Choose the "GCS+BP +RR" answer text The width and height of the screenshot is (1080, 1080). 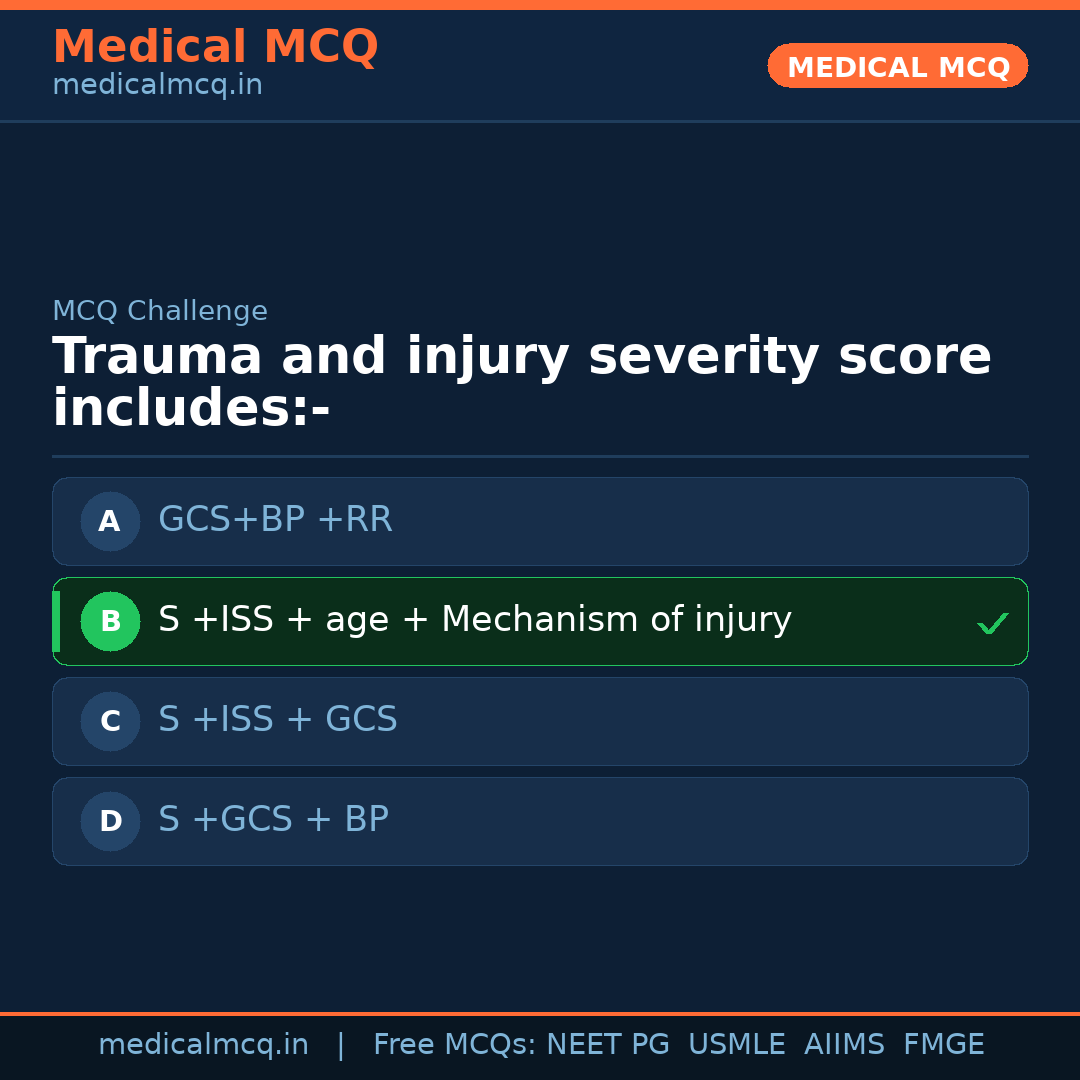coord(275,520)
